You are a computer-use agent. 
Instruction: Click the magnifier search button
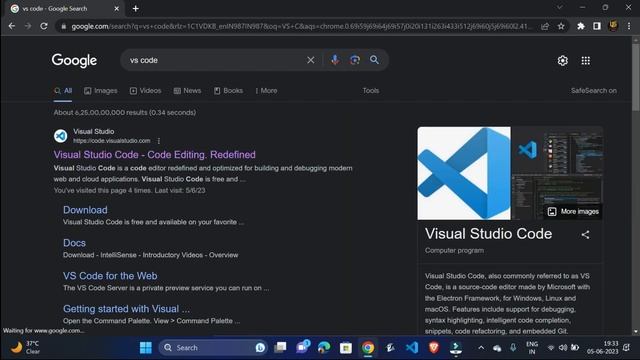point(374,60)
